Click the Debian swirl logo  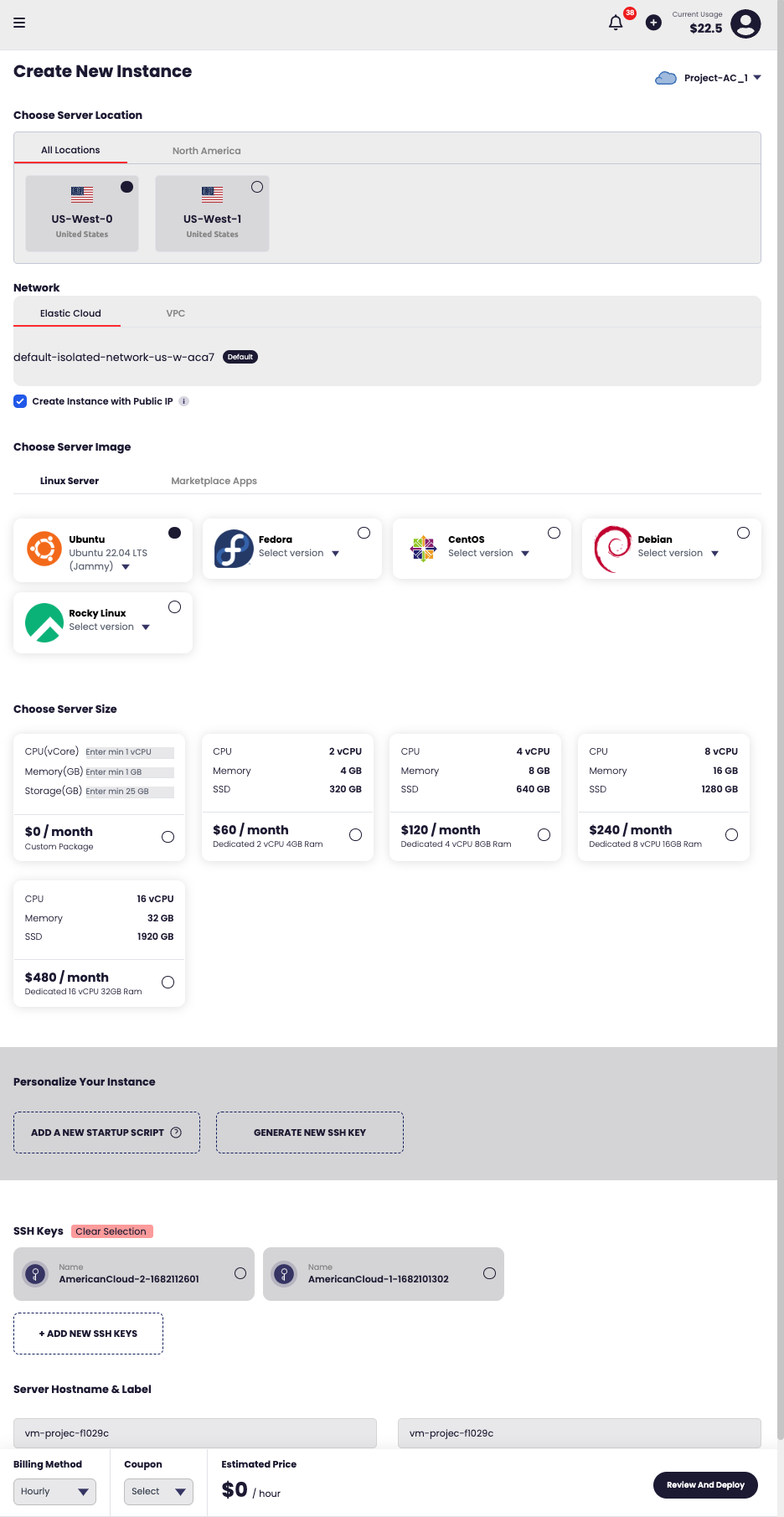612,549
